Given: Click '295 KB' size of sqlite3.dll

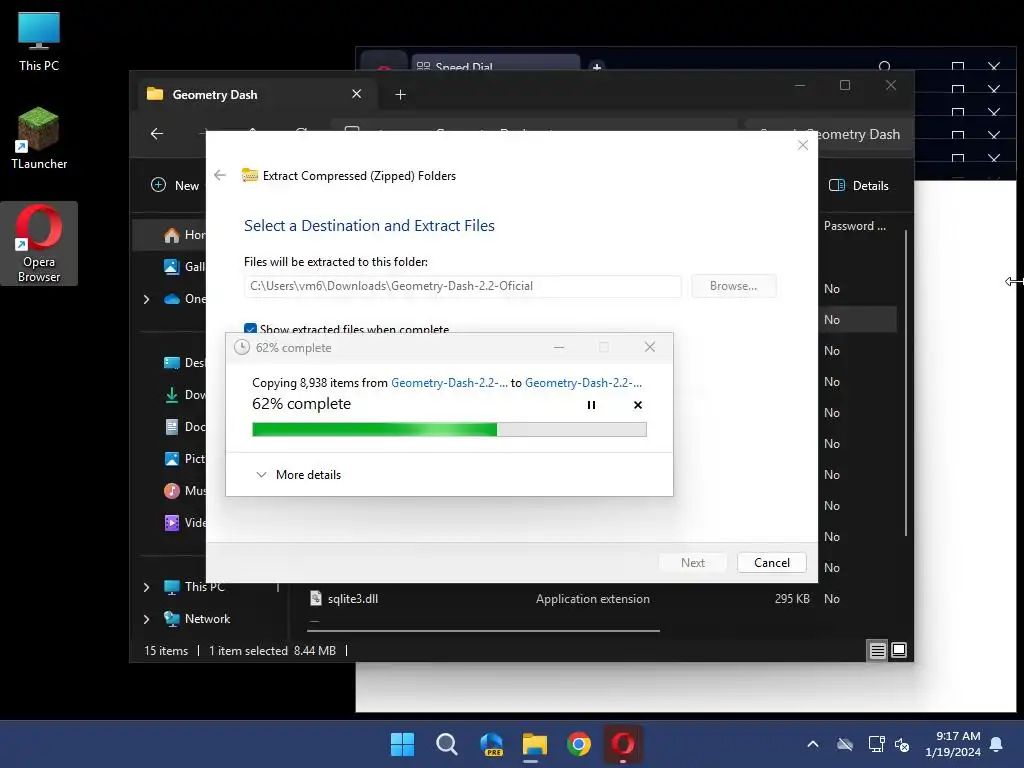Looking at the screenshot, I should click(x=792, y=598).
